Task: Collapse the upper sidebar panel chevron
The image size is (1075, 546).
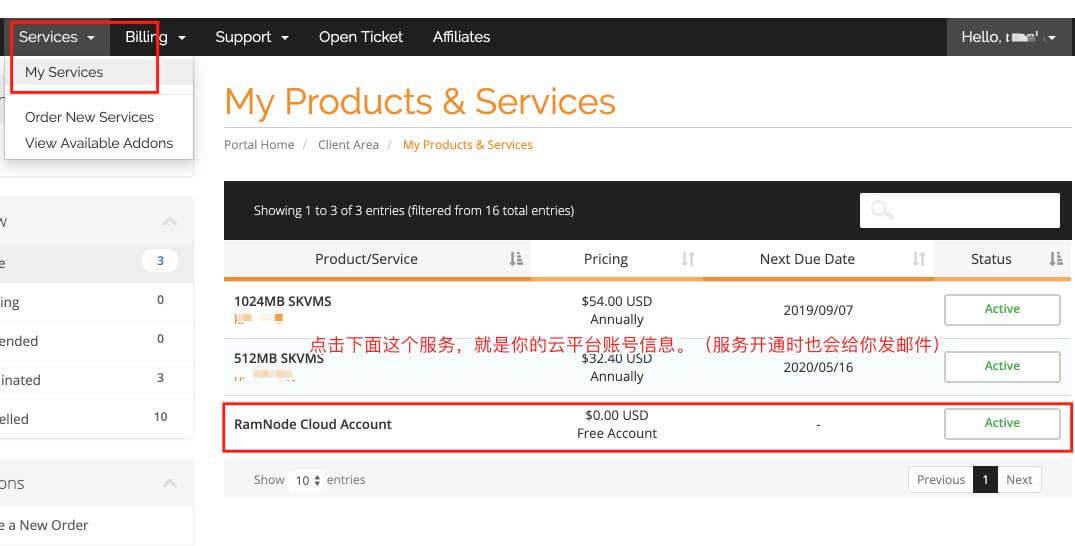Action: pyautogui.click(x=169, y=221)
